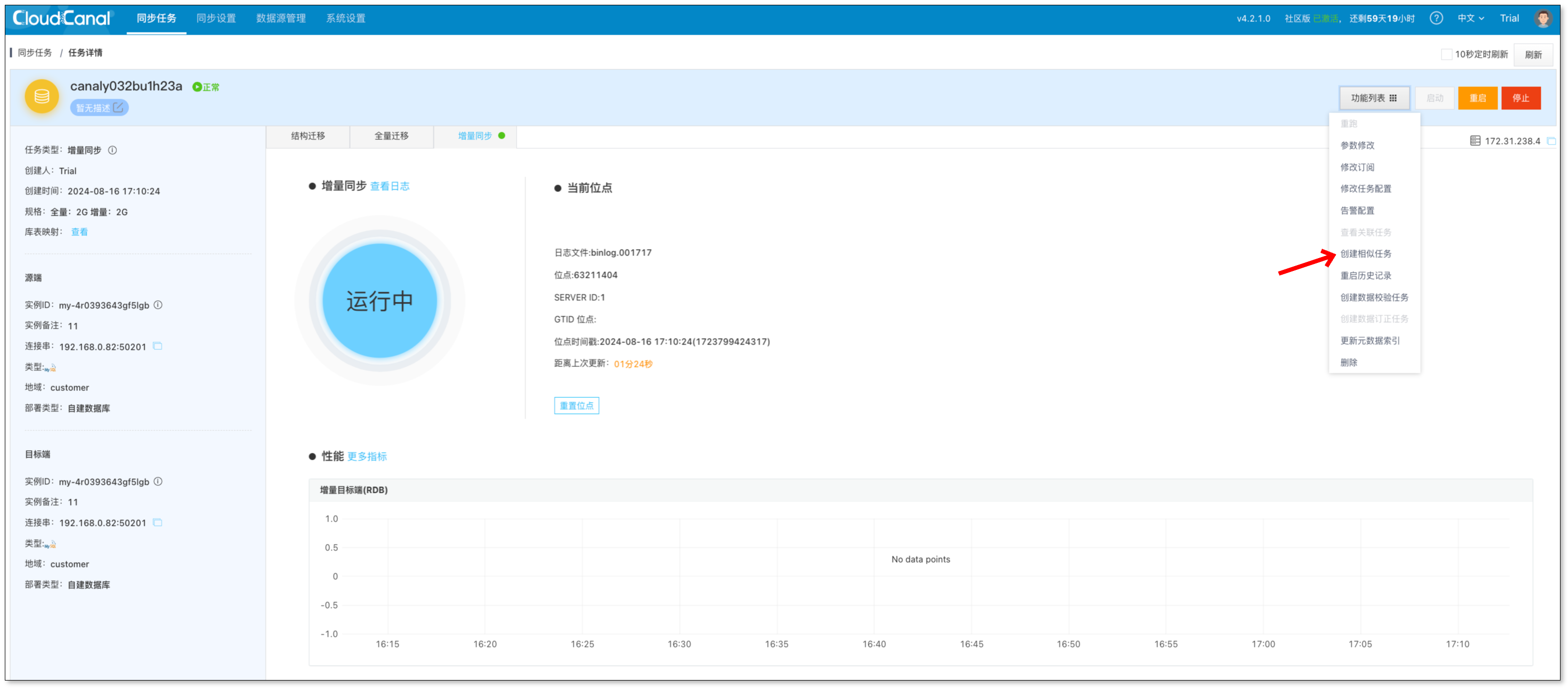The width and height of the screenshot is (1568, 688).
Task: Open the 中文 language dropdown
Action: click(x=1469, y=18)
